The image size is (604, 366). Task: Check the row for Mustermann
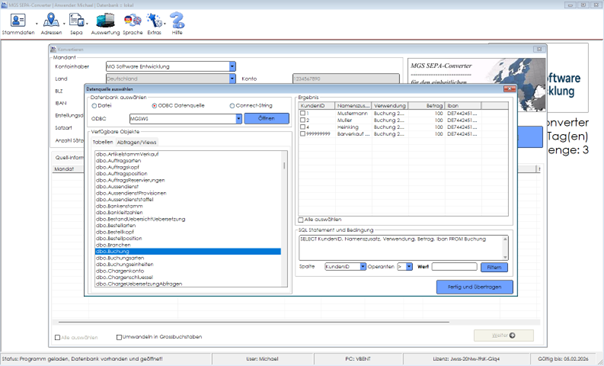[x=303, y=113]
